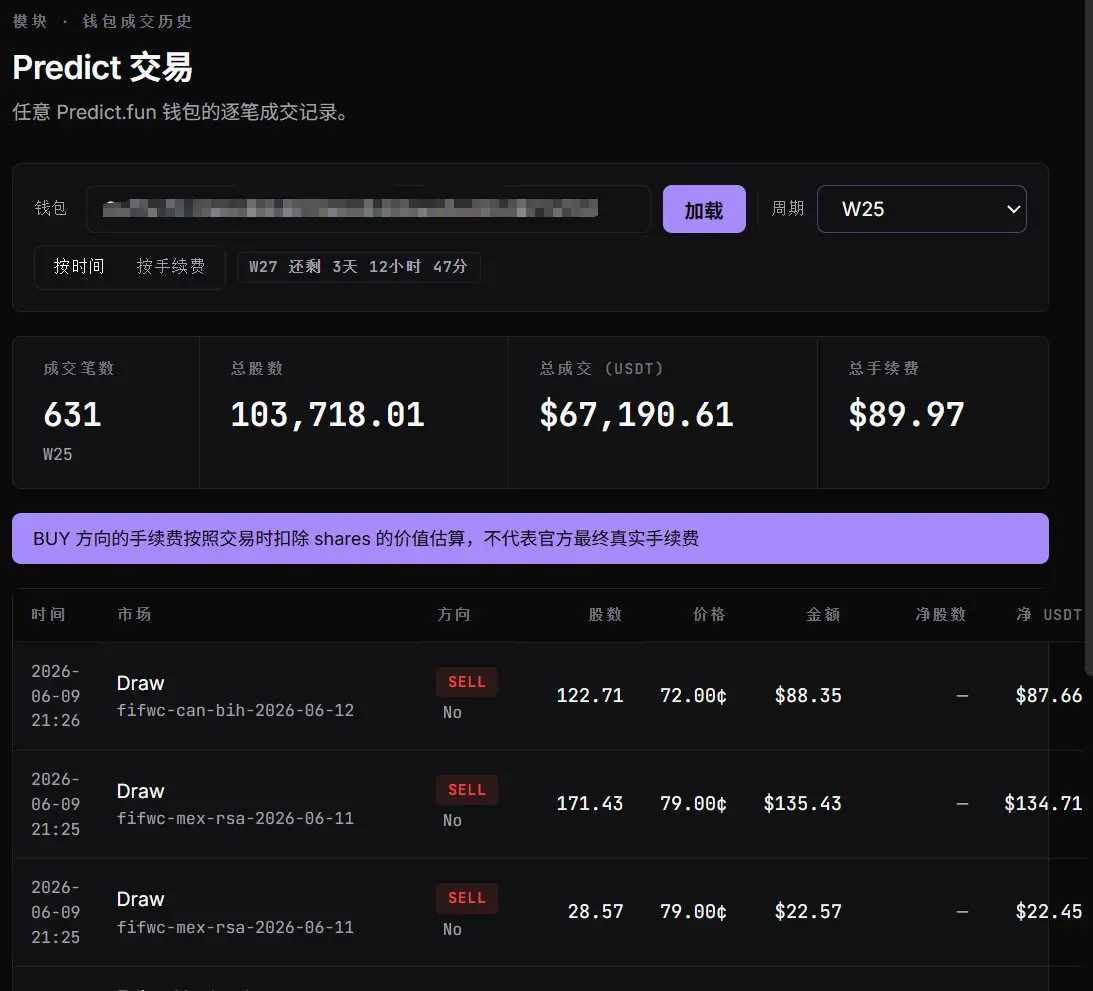The image size is (1093, 991).
Task: Select the $135.43 amount cell
Action: pos(802,804)
